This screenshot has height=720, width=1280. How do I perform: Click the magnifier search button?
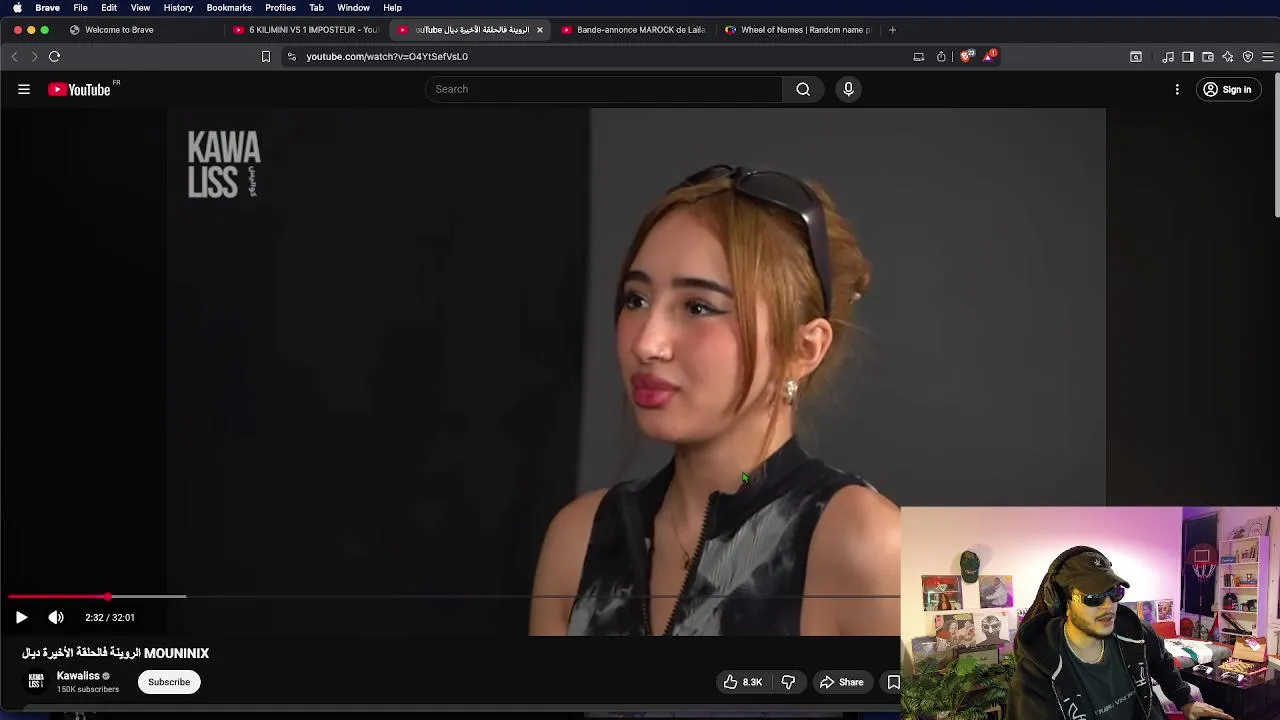coord(803,89)
